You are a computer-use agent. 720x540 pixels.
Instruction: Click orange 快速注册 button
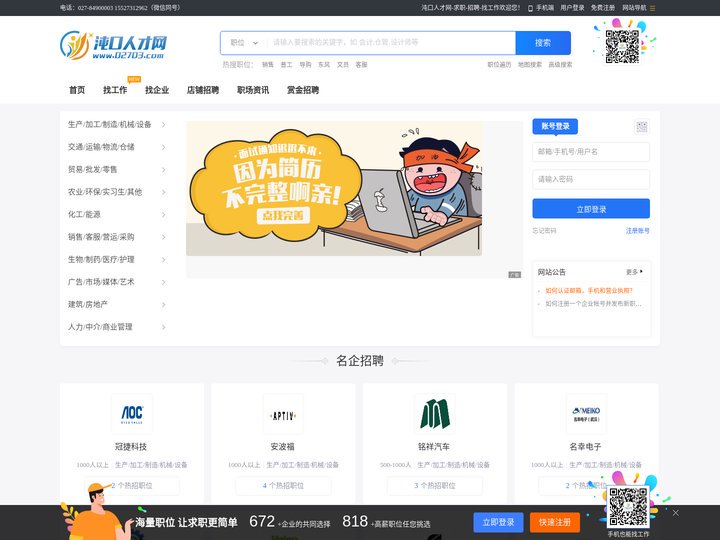coord(555,522)
